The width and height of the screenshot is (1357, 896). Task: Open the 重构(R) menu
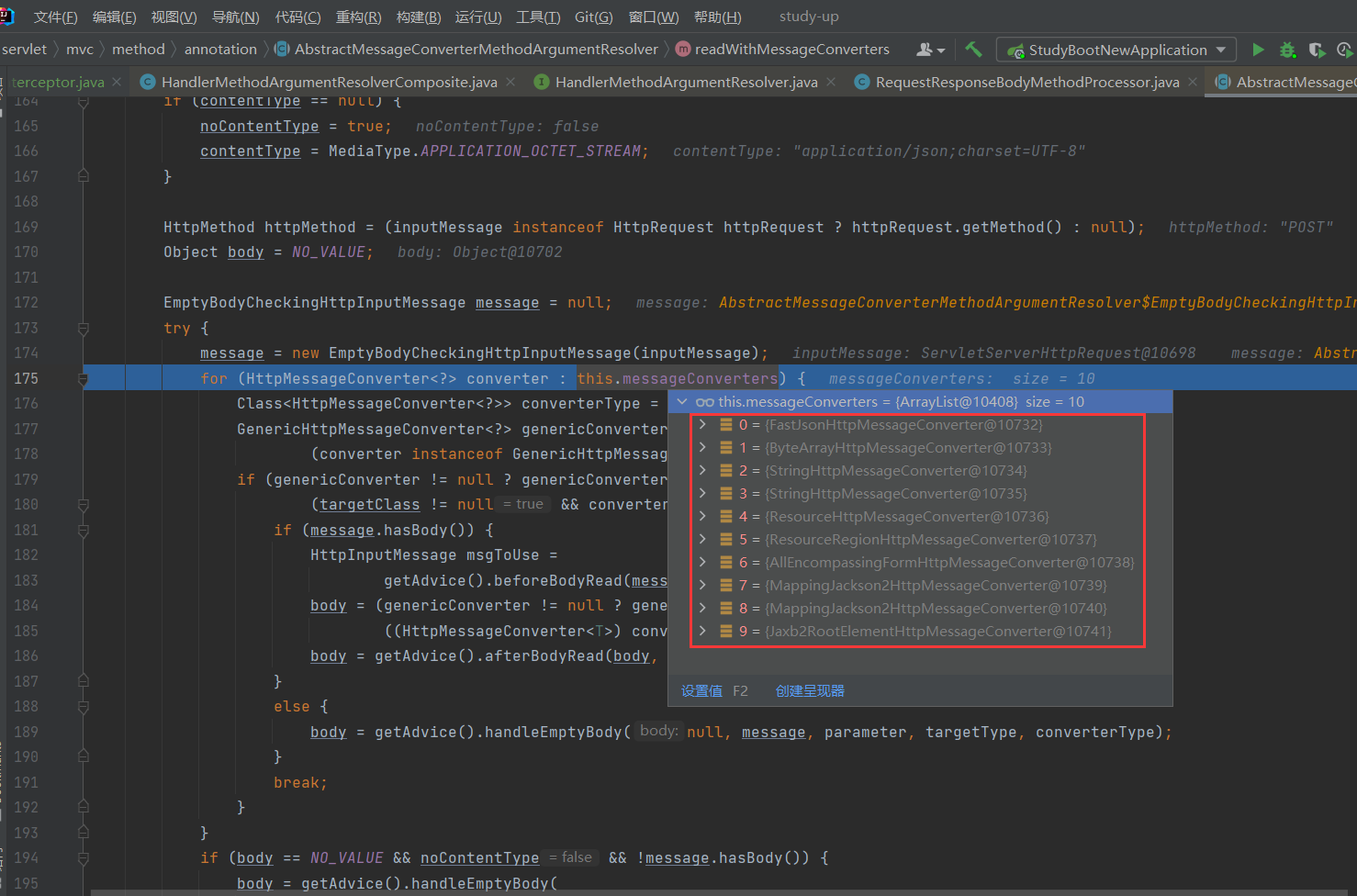pyautogui.click(x=358, y=17)
